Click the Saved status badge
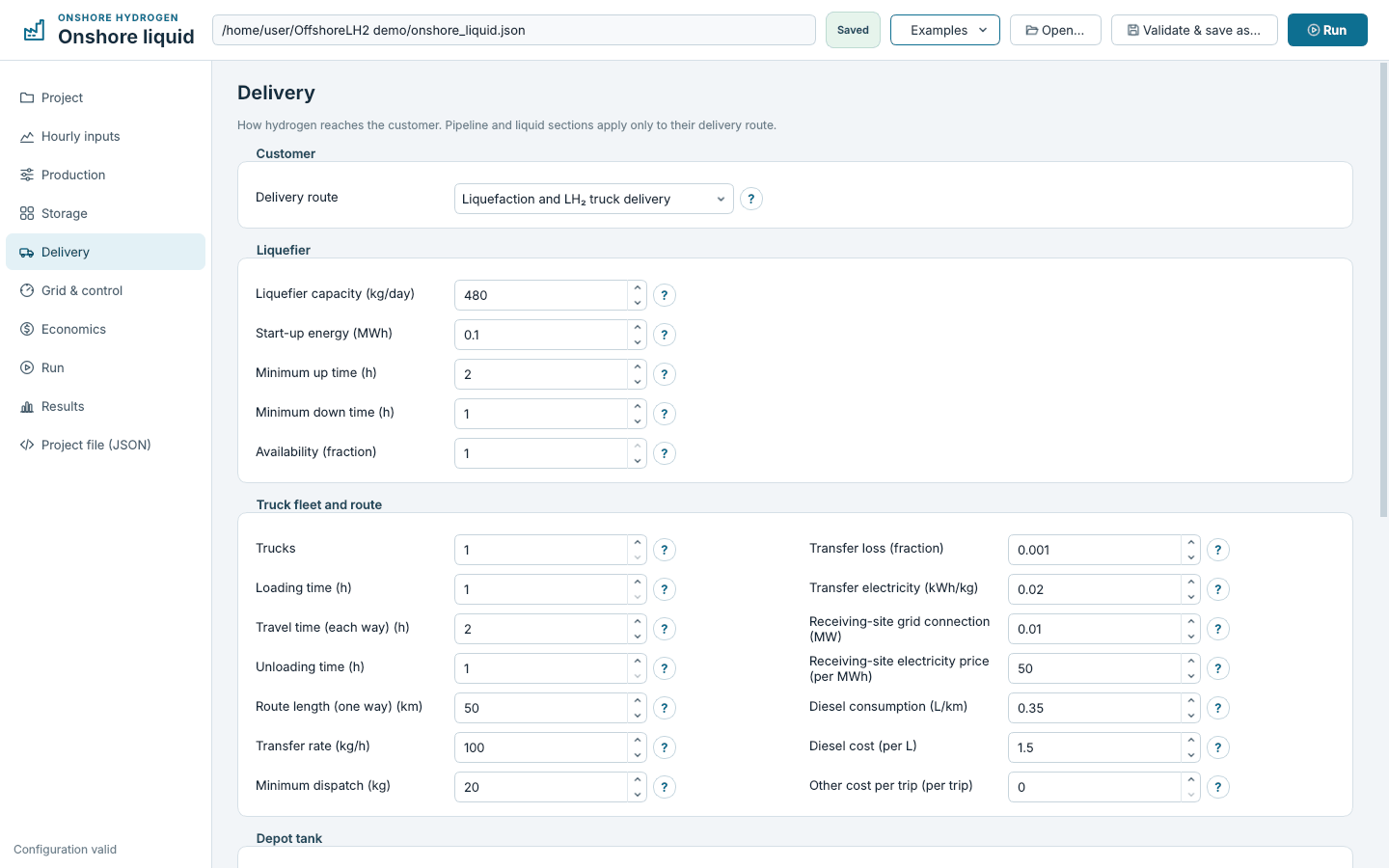The image size is (1389, 868). pyautogui.click(x=853, y=30)
